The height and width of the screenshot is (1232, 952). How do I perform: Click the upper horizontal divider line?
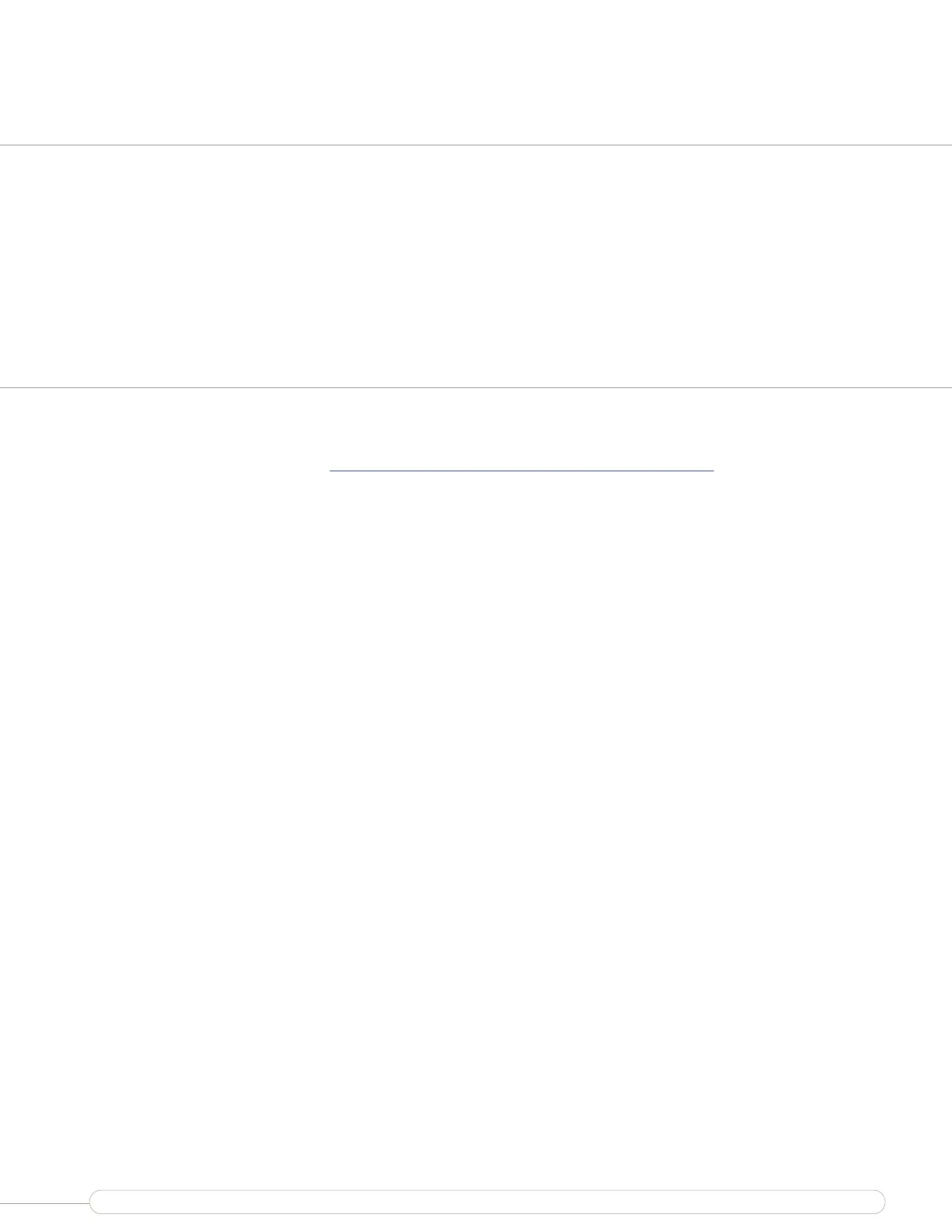(476, 145)
